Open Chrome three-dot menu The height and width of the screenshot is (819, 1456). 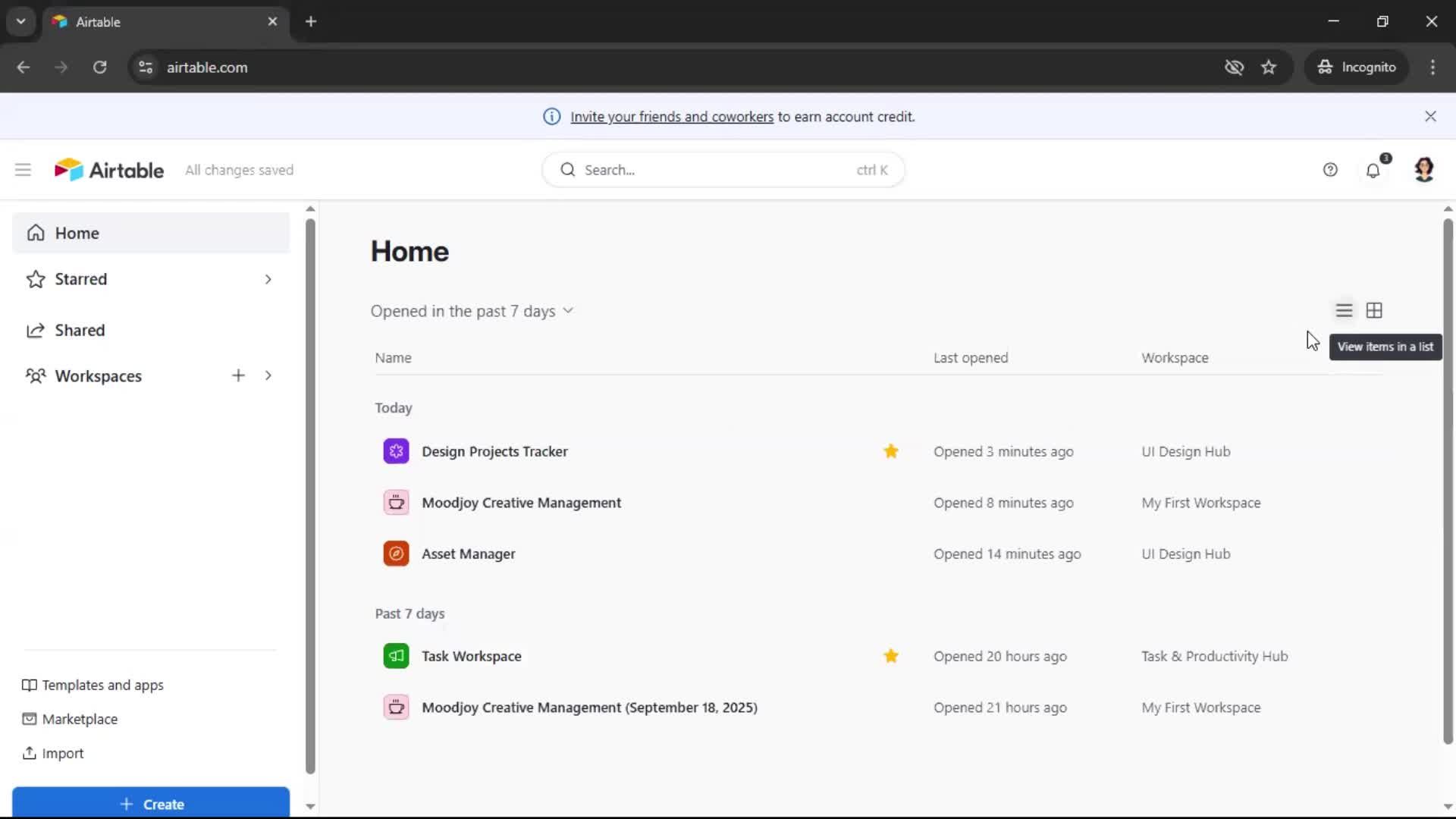(1432, 67)
